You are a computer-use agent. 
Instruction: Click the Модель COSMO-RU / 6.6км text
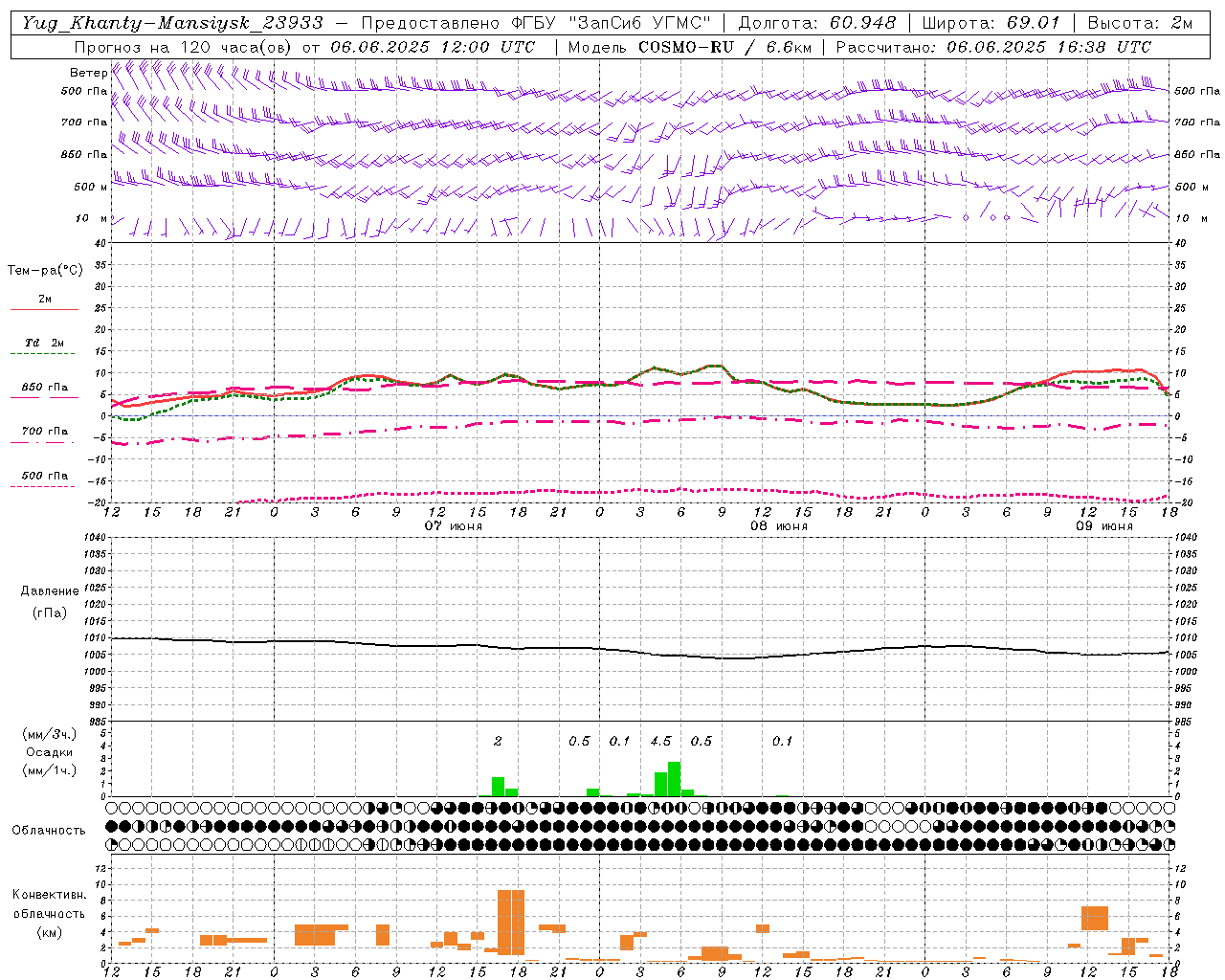[689, 47]
